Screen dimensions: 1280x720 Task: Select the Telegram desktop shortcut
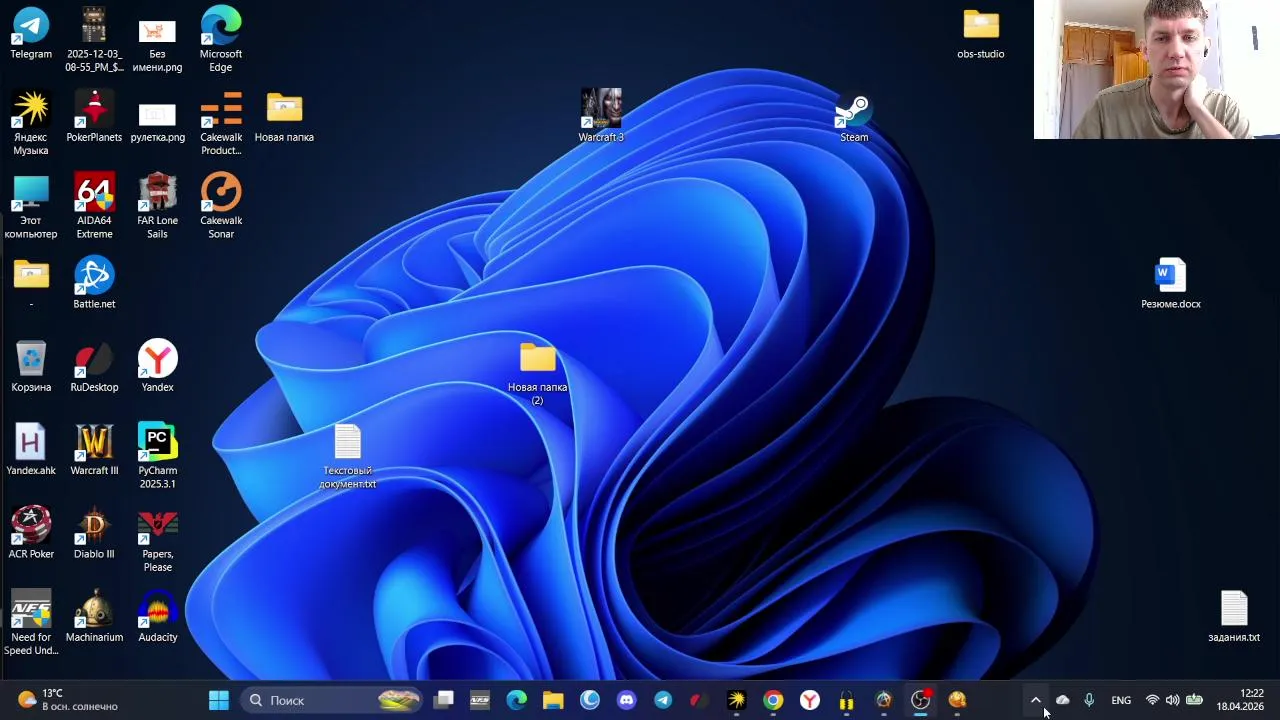tap(31, 33)
